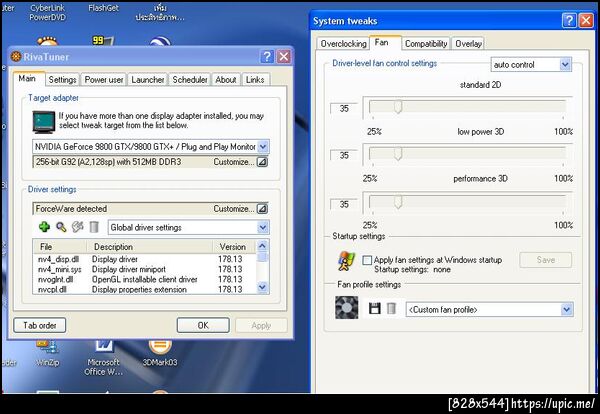600x414 pixels.
Task: Open the Global driver settings dropdown
Action: (x=263, y=227)
